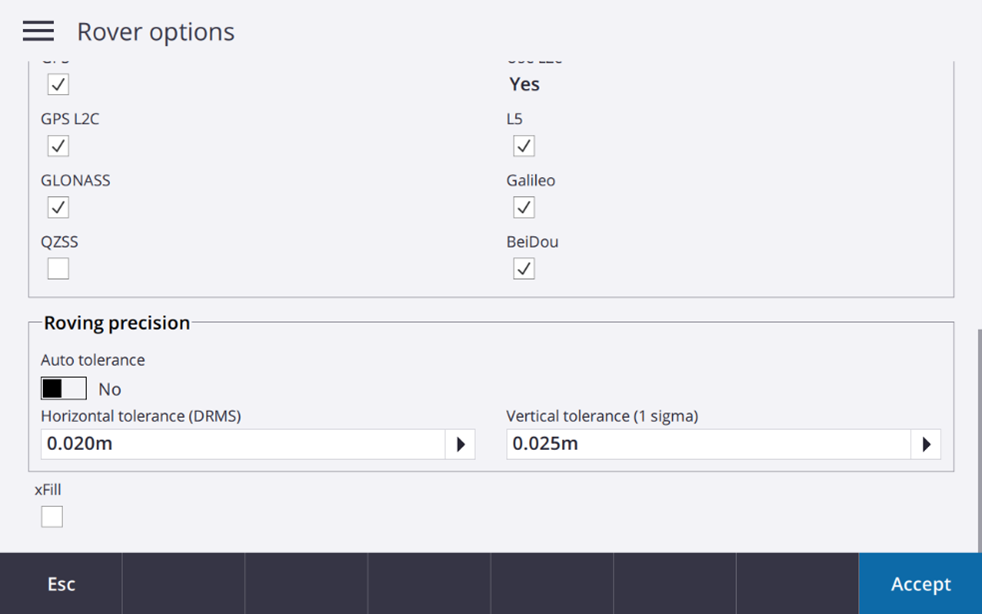The image size is (982, 614).
Task: Disable the GLONASS checkbox
Action: (58, 207)
